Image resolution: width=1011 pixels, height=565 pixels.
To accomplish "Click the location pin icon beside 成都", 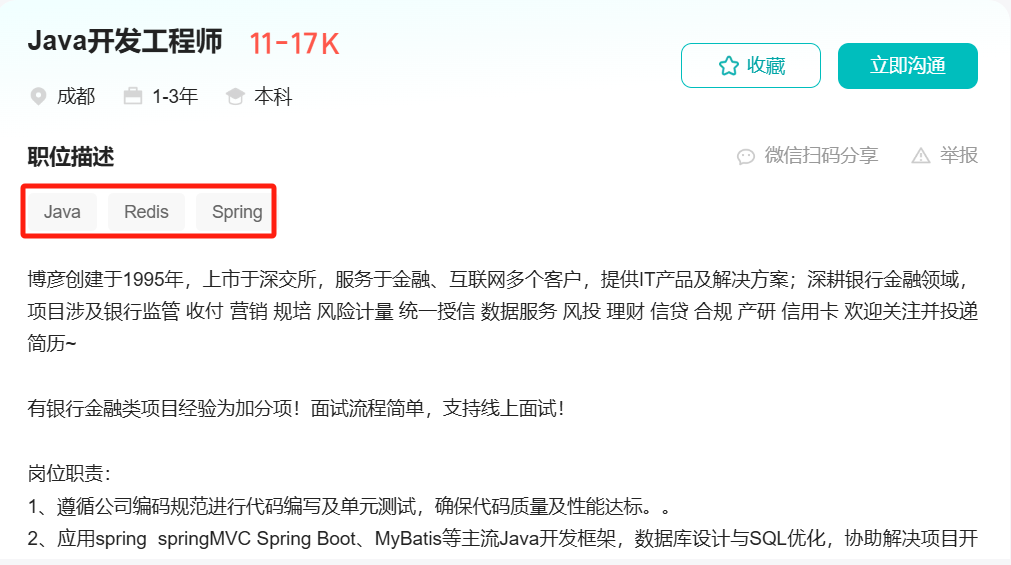I will tap(39, 97).
